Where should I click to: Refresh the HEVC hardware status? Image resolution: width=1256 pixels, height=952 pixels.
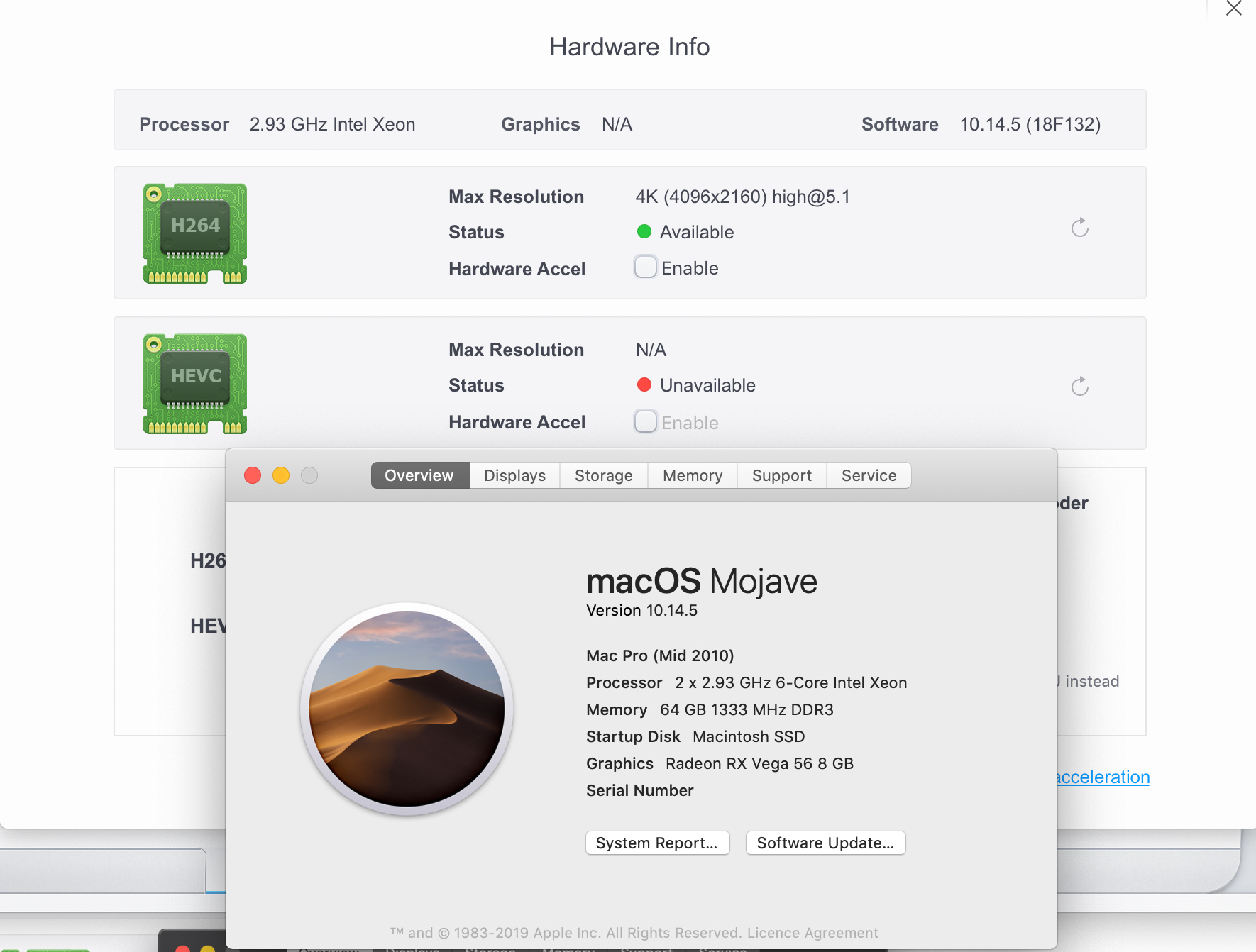pos(1079,387)
